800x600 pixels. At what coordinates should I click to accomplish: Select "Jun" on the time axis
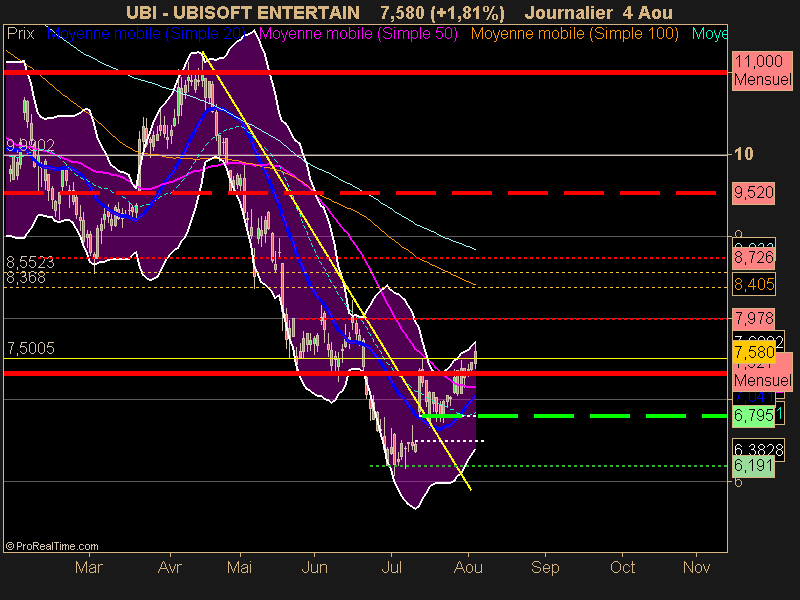point(314,567)
